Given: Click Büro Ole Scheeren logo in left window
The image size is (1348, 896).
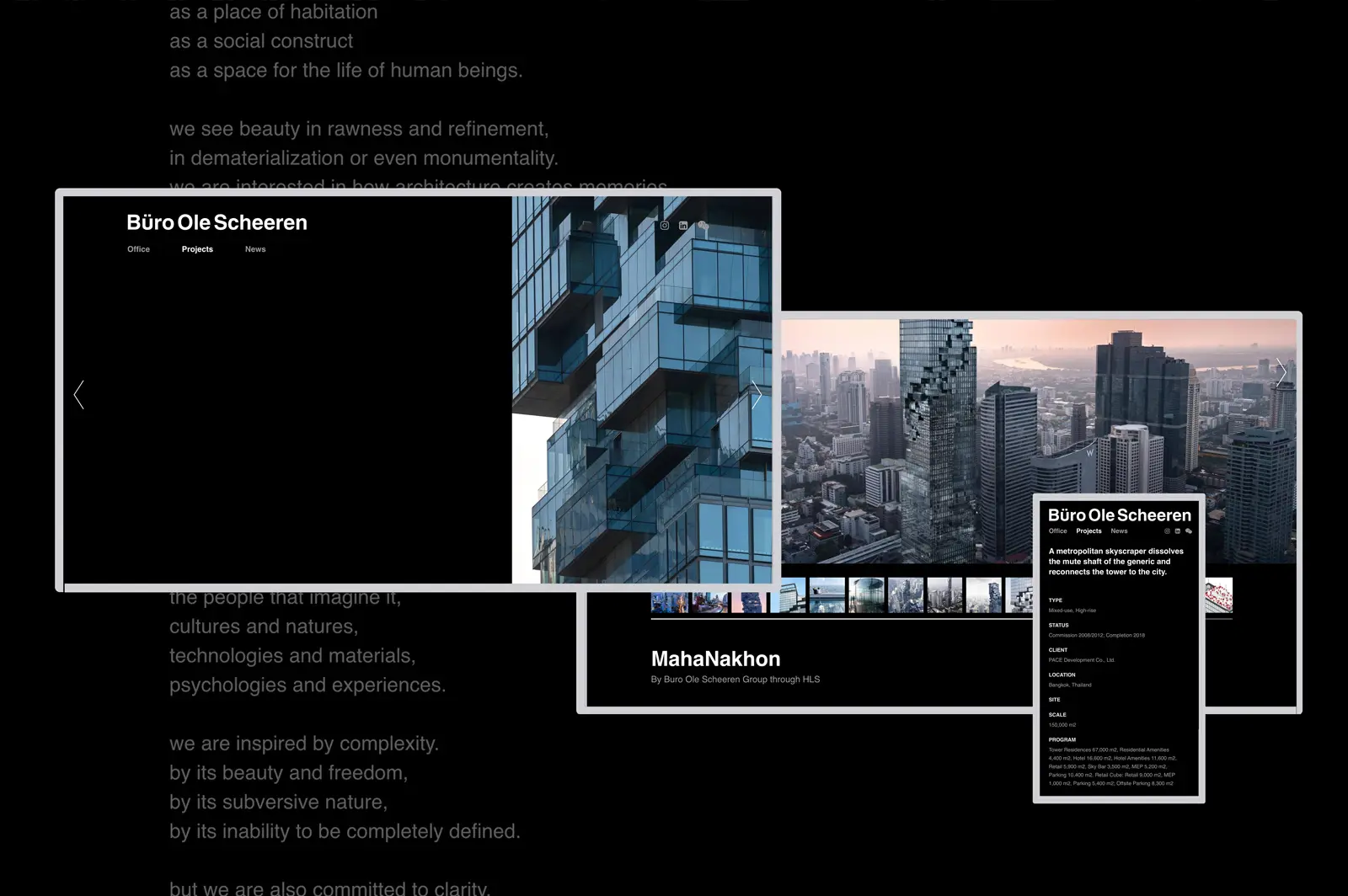Looking at the screenshot, I should pyautogui.click(x=217, y=222).
